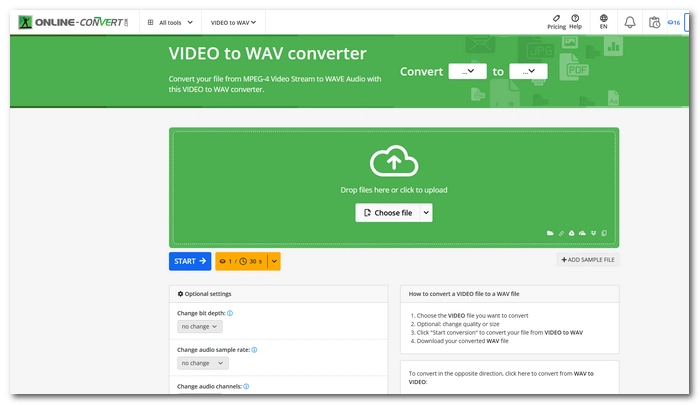Click the blue START button
Image resolution: width=700 pixels, height=405 pixels.
tap(190, 261)
